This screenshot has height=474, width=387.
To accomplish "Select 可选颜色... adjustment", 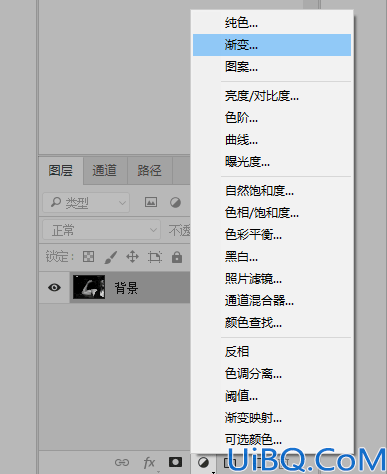I will coord(272,440).
